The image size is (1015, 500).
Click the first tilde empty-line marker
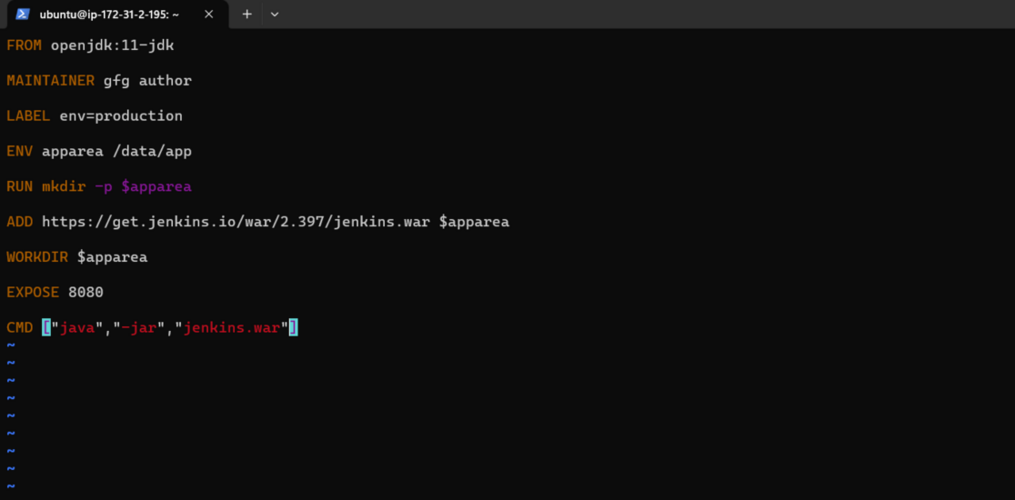pyautogui.click(x=11, y=345)
